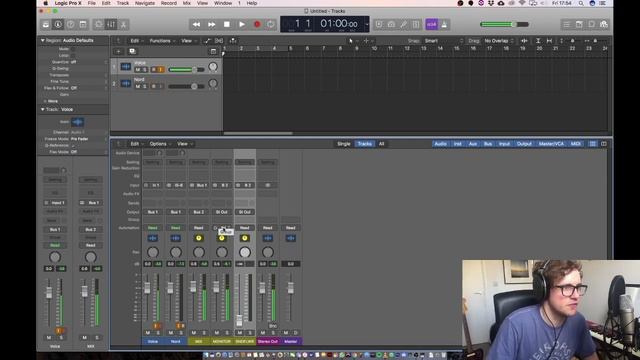Screen dimensions: 640x360
Task: Show Automation in Tracks area toolbar
Action: pyautogui.click(x=207, y=41)
